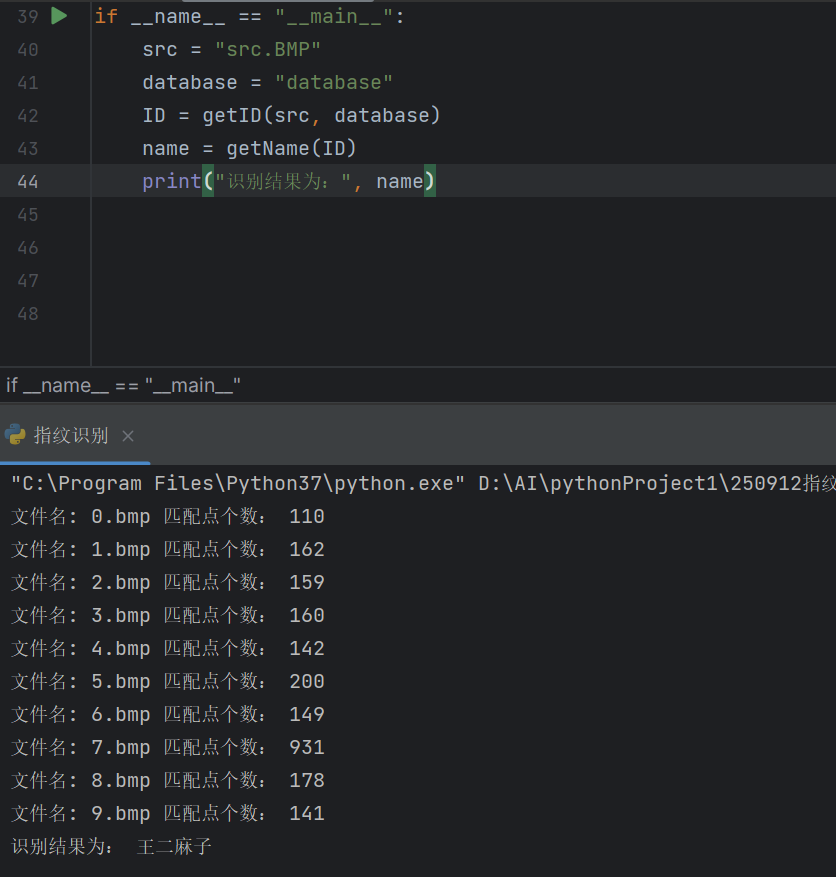Click the 1.bmp output row
Image resolution: width=836 pixels, height=877 pixels.
168,549
